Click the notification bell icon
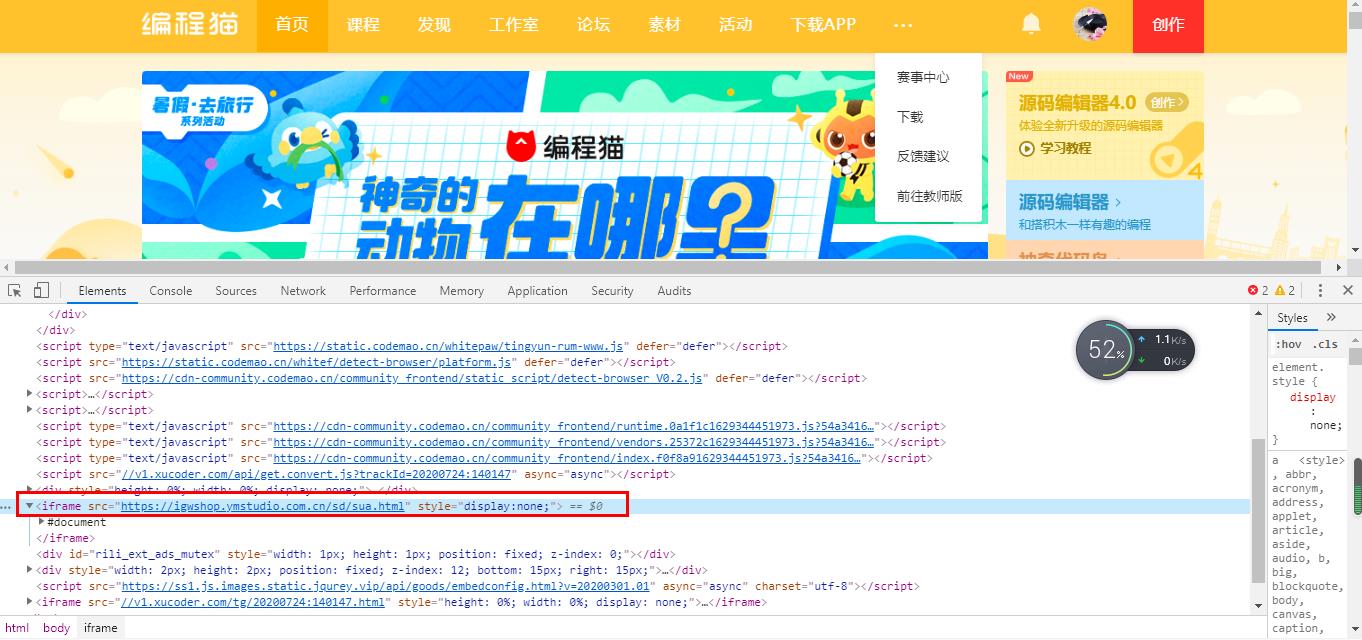This screenshot has width=1362, height=640. [1030, 24]
